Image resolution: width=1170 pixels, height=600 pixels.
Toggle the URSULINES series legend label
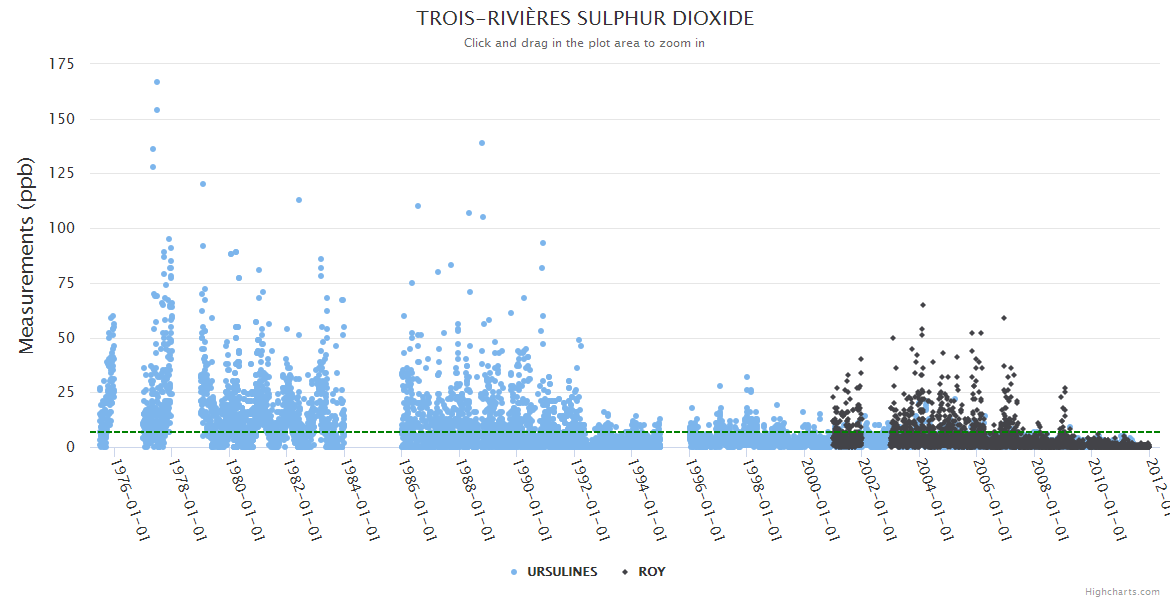pos(563,572)
